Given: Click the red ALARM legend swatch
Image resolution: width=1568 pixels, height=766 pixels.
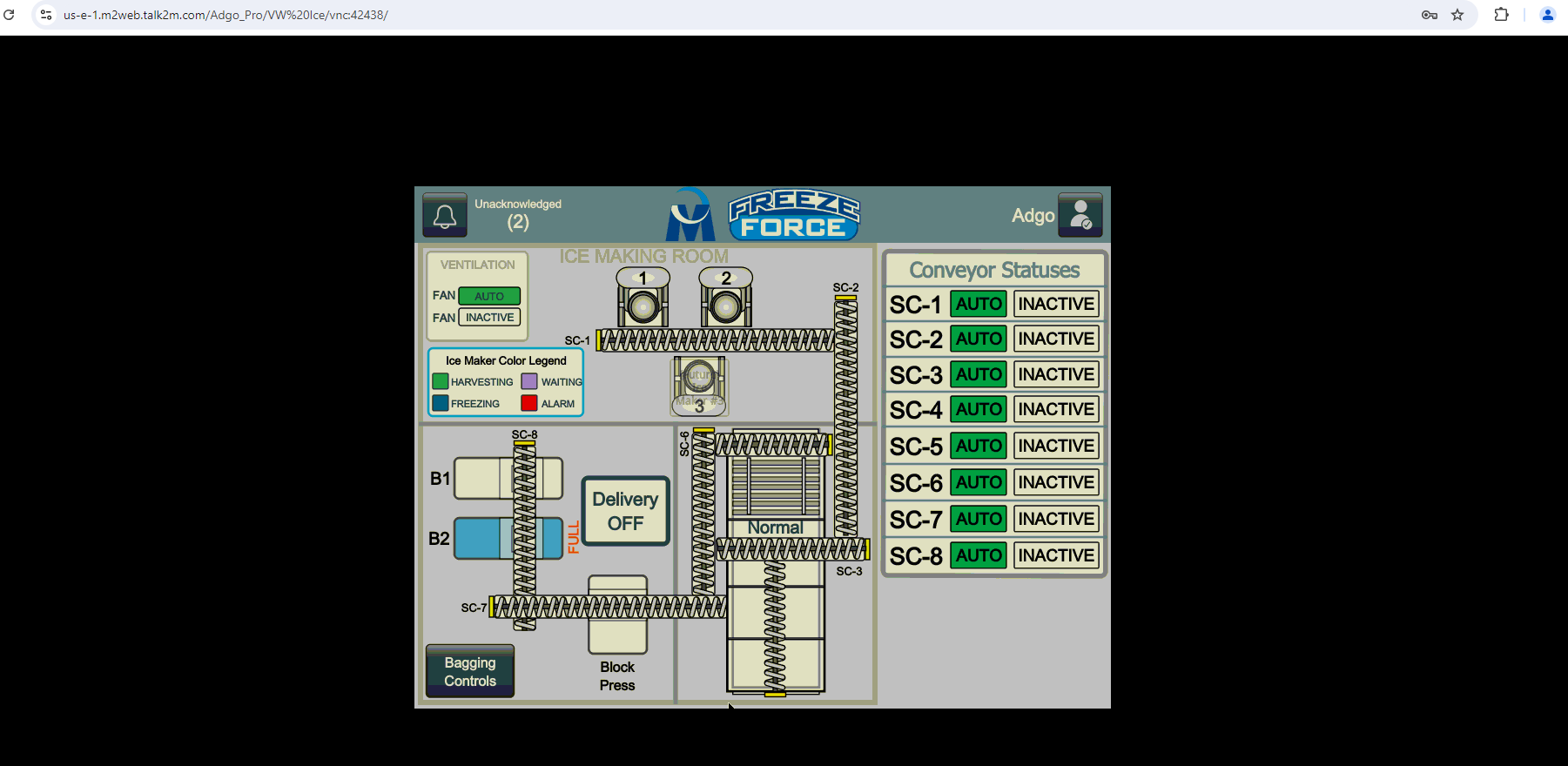Looking at the screenshot, I should 528,403.
